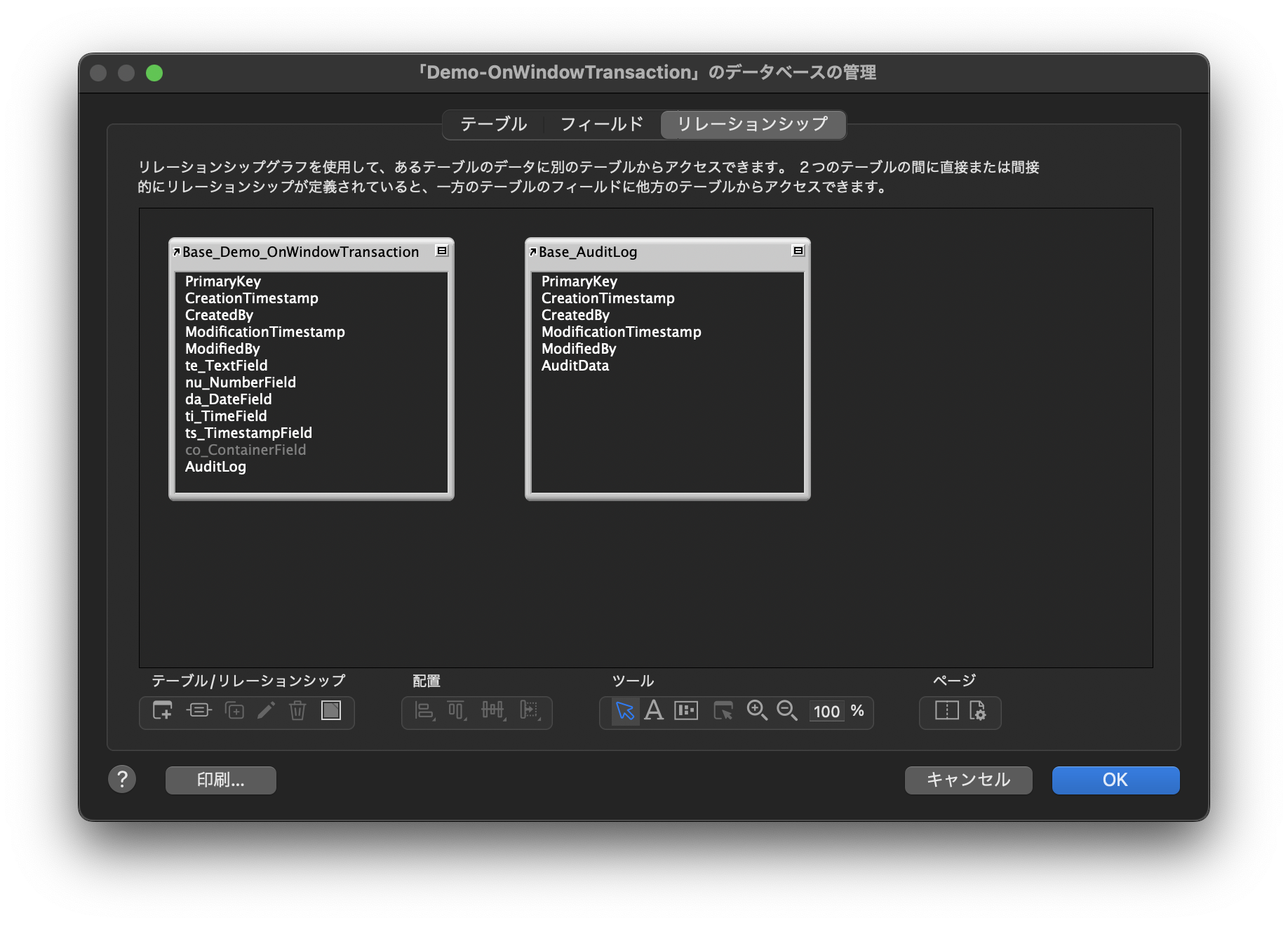Open the distribute spacing dropdown
This screenshot has width=1288, height=925.
494,712
